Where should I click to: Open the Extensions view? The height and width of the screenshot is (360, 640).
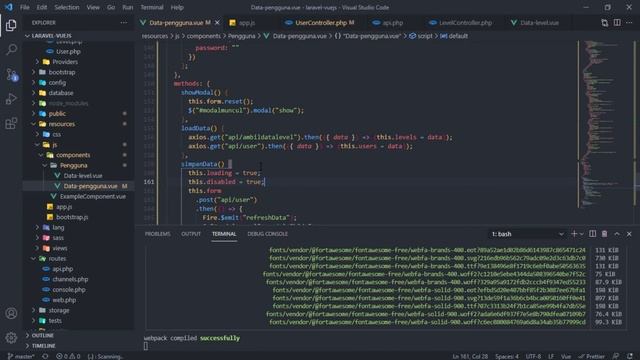[11, 123]
